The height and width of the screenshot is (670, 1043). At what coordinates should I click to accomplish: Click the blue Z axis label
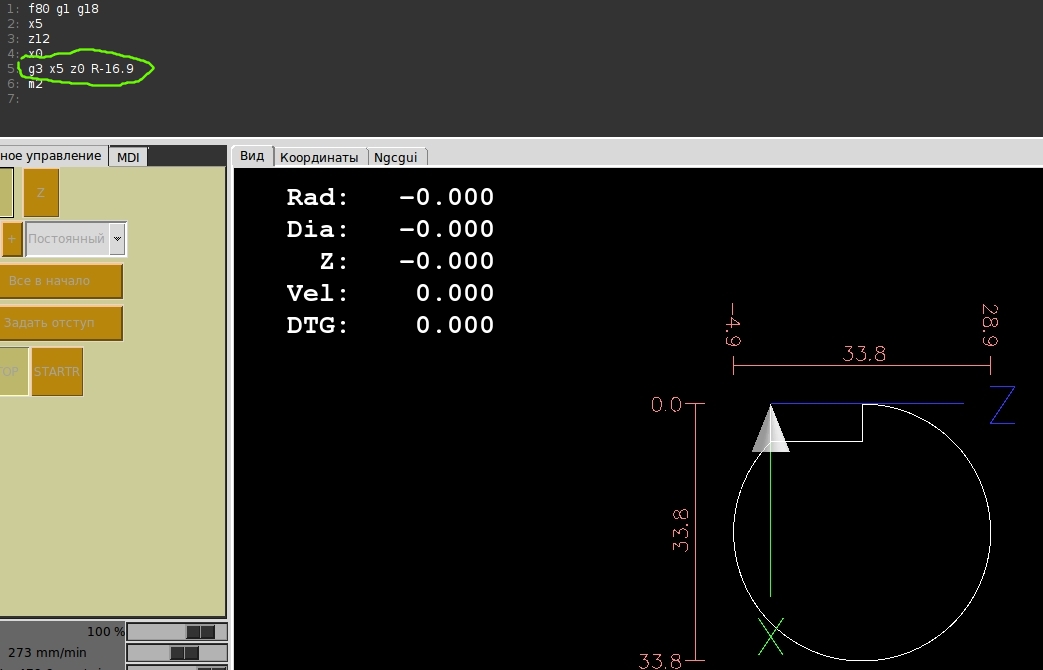pyautogui.click(x=1002, y=405)
